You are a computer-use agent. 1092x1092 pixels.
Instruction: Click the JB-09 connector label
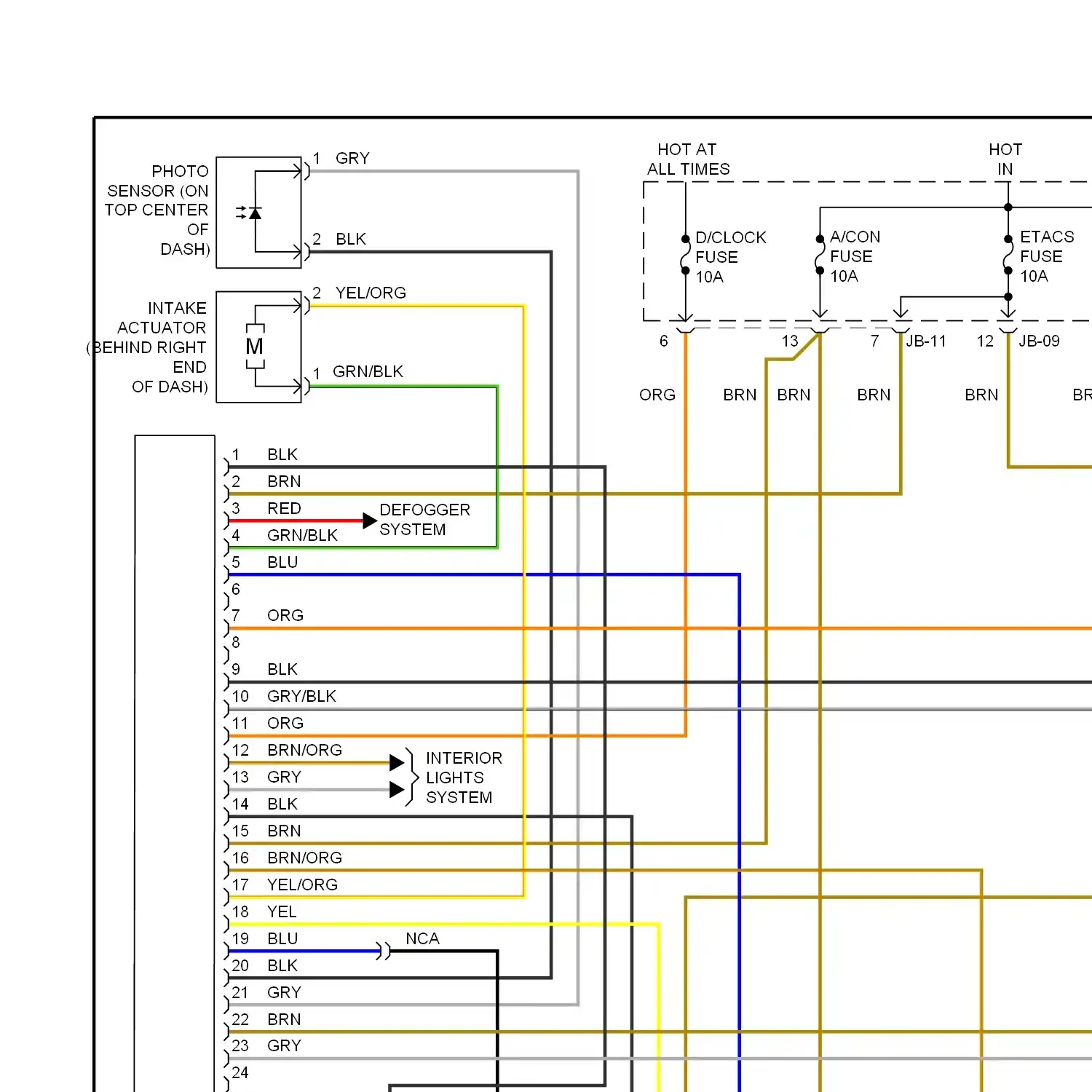pos(1039,341)
